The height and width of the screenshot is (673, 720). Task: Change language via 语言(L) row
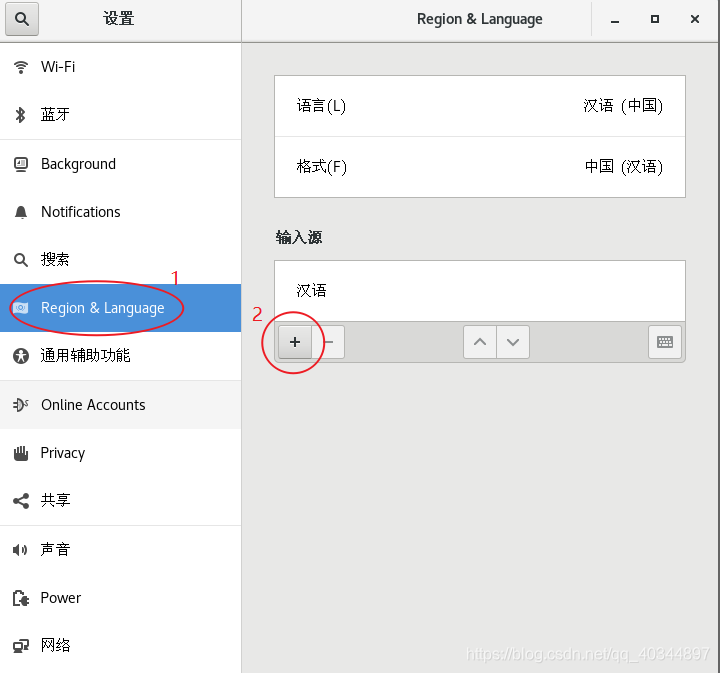click(480, 106)
